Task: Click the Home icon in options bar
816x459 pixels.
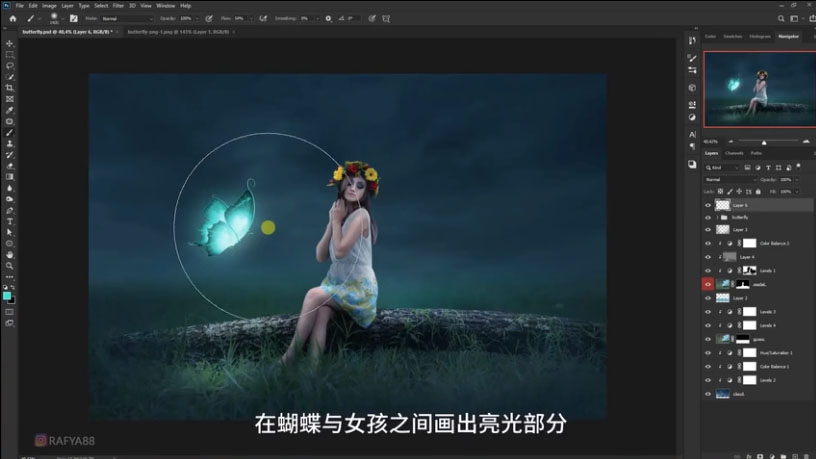Action: point(13,18)
